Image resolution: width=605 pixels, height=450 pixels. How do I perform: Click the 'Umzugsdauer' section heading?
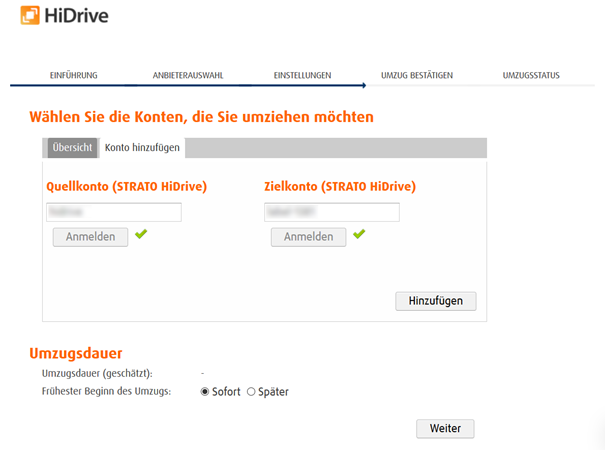tap(76, 353)
